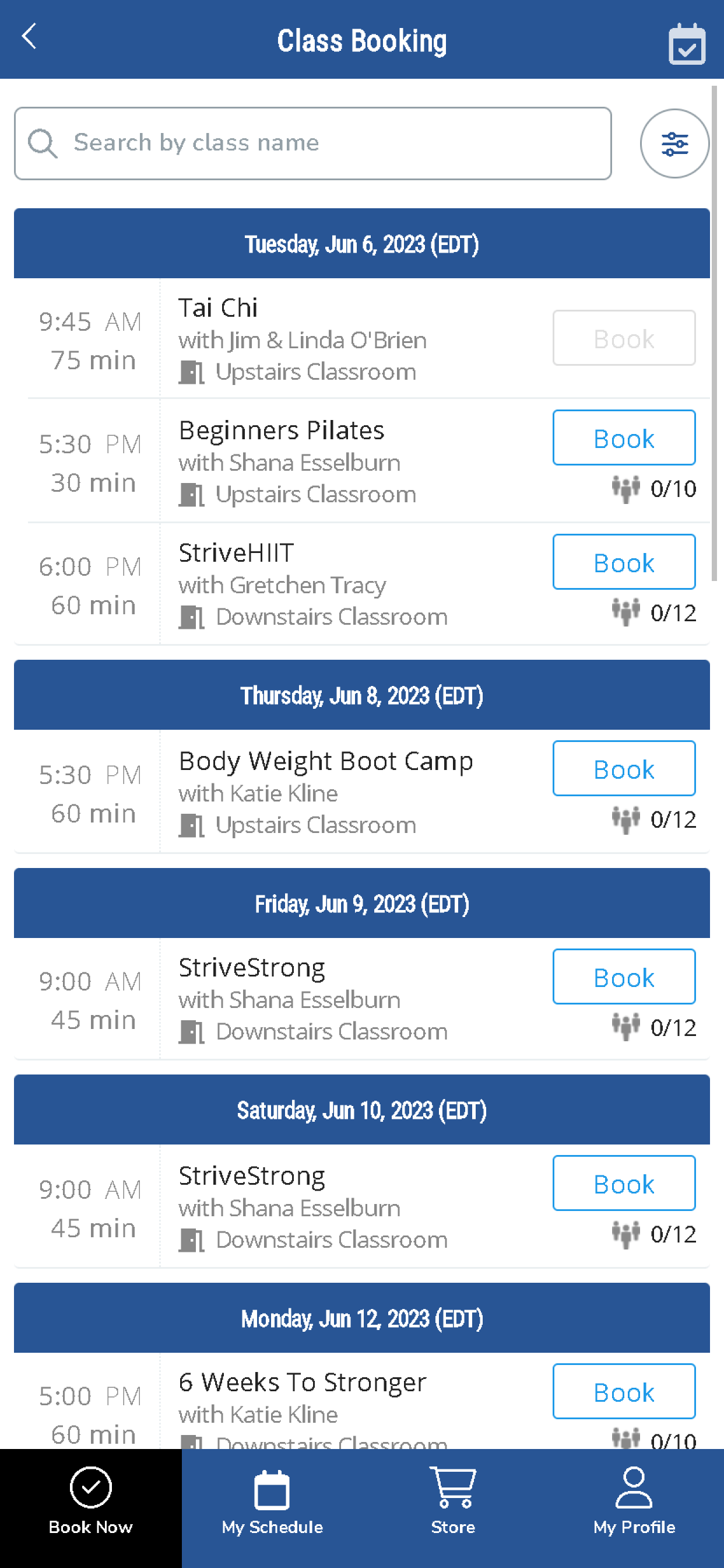Book Saturday's StriveStrong class
Viewport: 724px width, 1568px height.
624,1182
